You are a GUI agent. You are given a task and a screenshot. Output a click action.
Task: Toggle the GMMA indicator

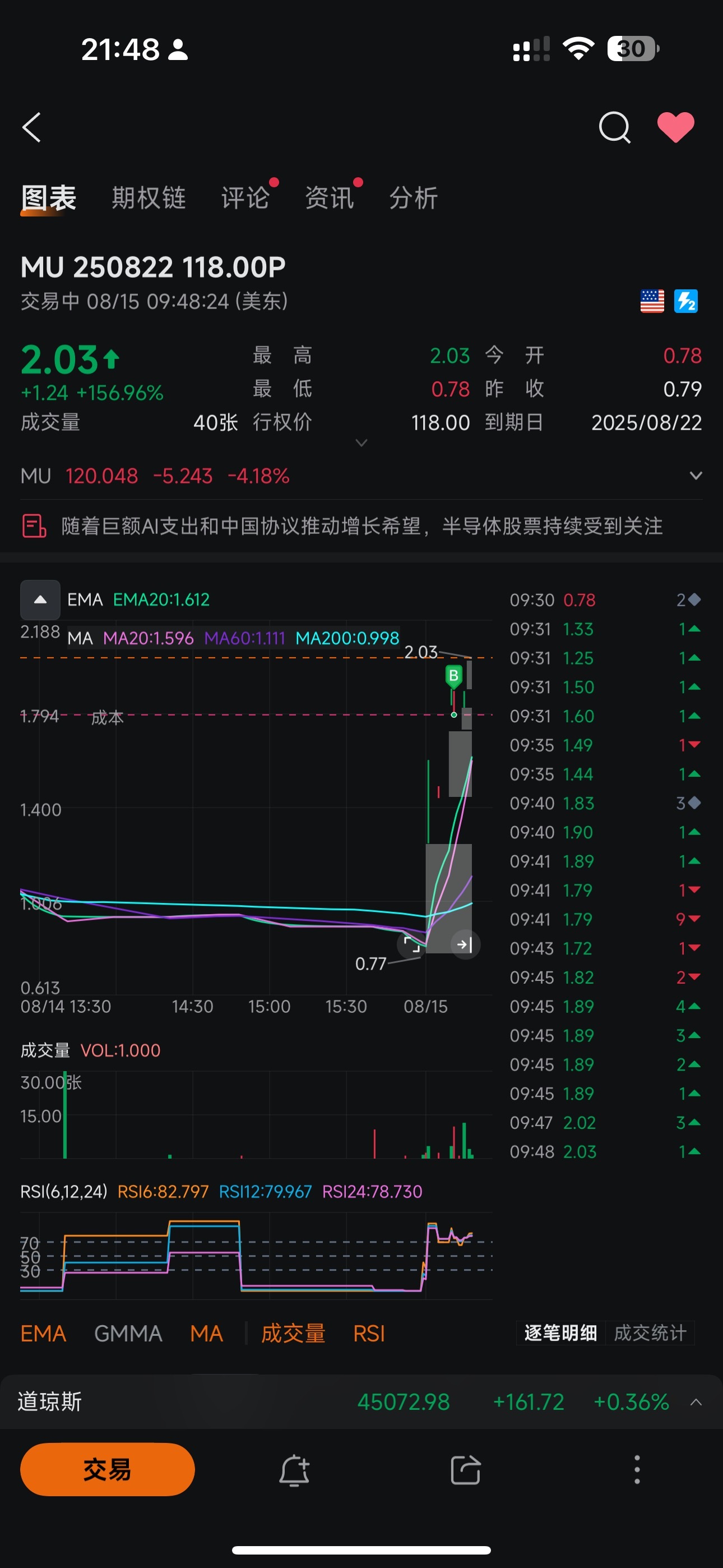[128, 1333]
